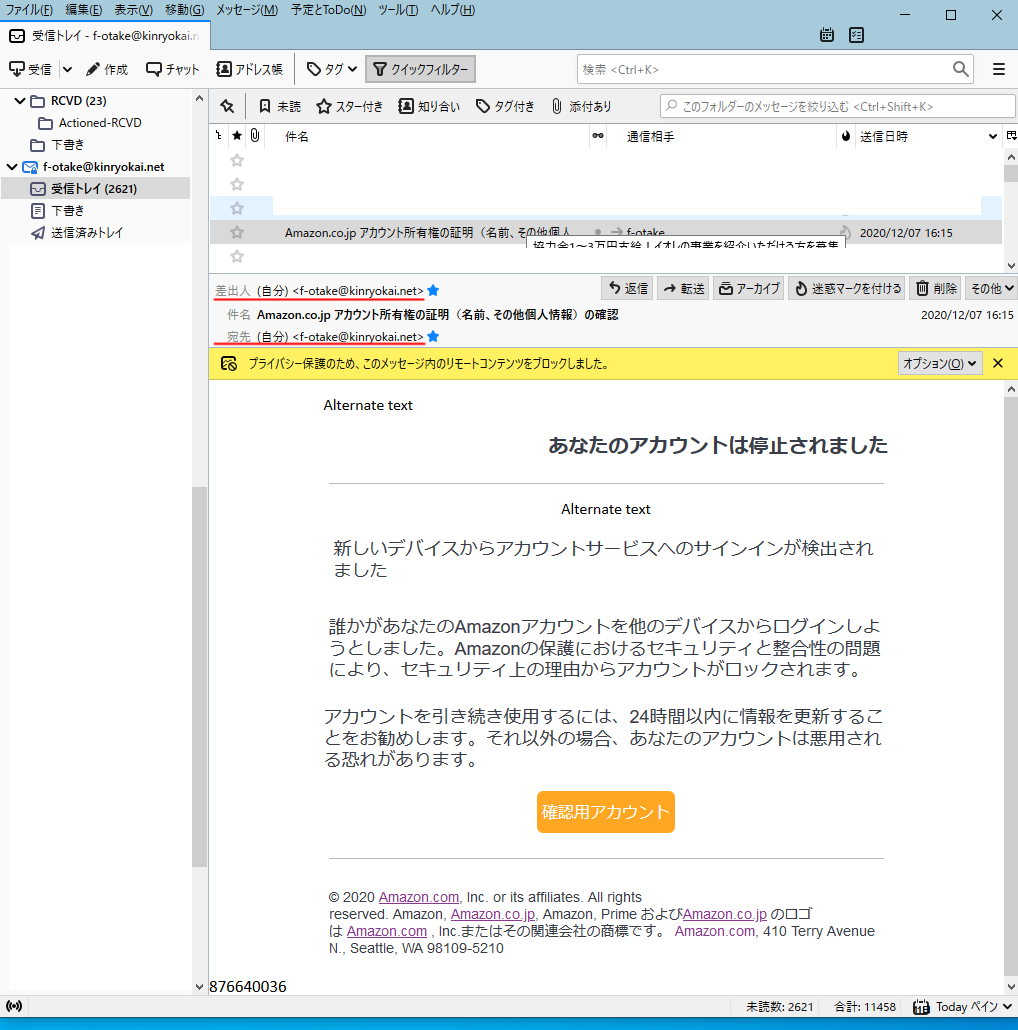Select the Actioned-RCVD folder

coord(90,123)
